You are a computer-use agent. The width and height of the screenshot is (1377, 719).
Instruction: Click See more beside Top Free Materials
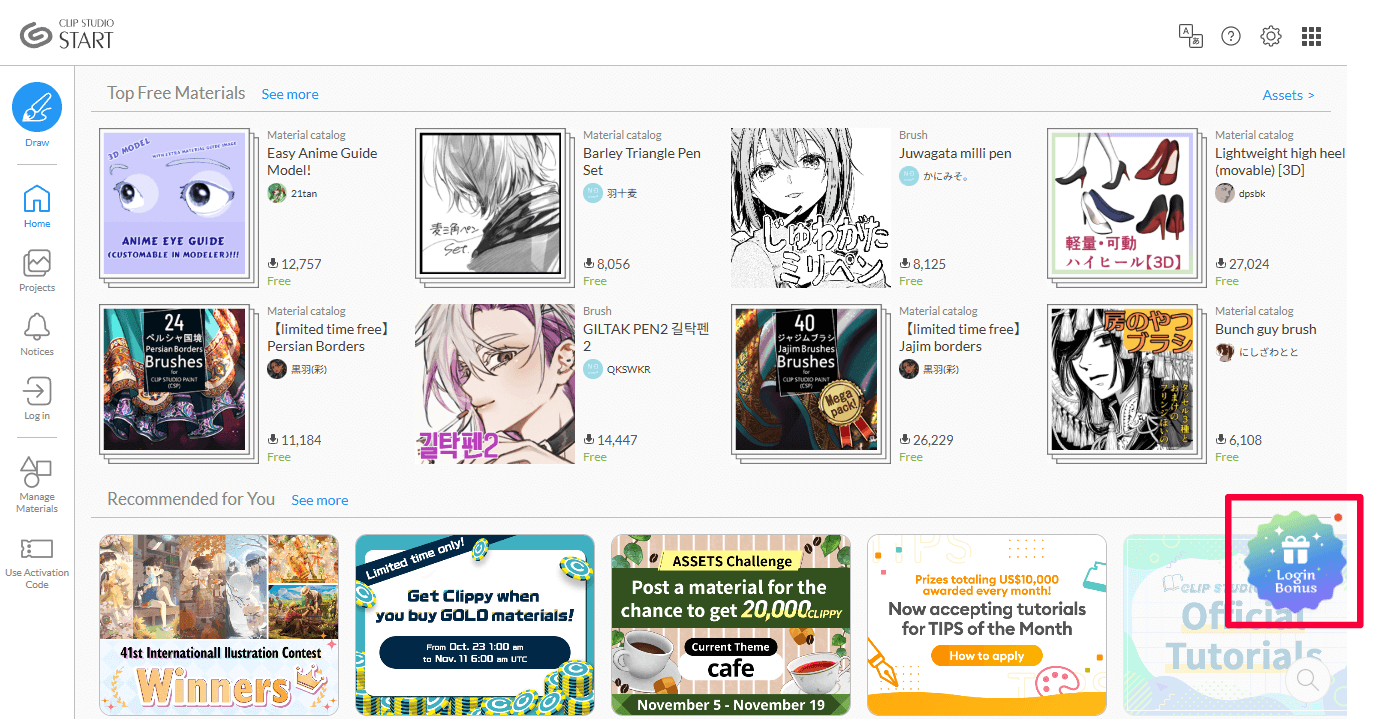pyautogui.click(x=290, y=94)
